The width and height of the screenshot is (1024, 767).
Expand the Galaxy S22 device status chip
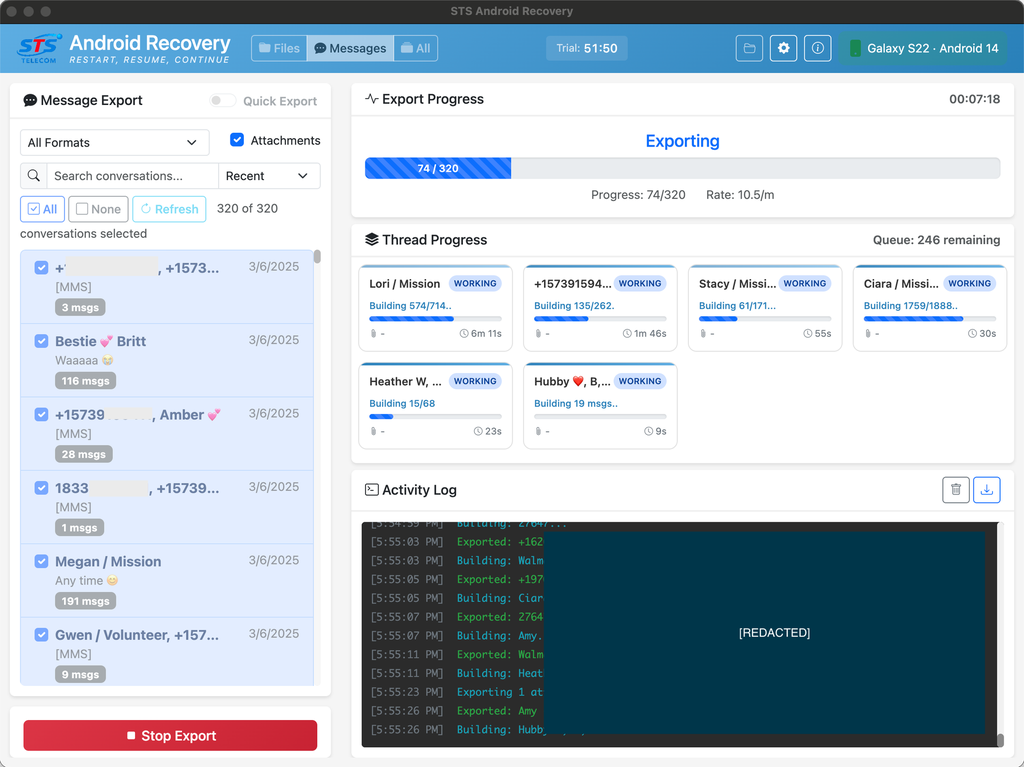pyautogui.click(x=921, y=47)
